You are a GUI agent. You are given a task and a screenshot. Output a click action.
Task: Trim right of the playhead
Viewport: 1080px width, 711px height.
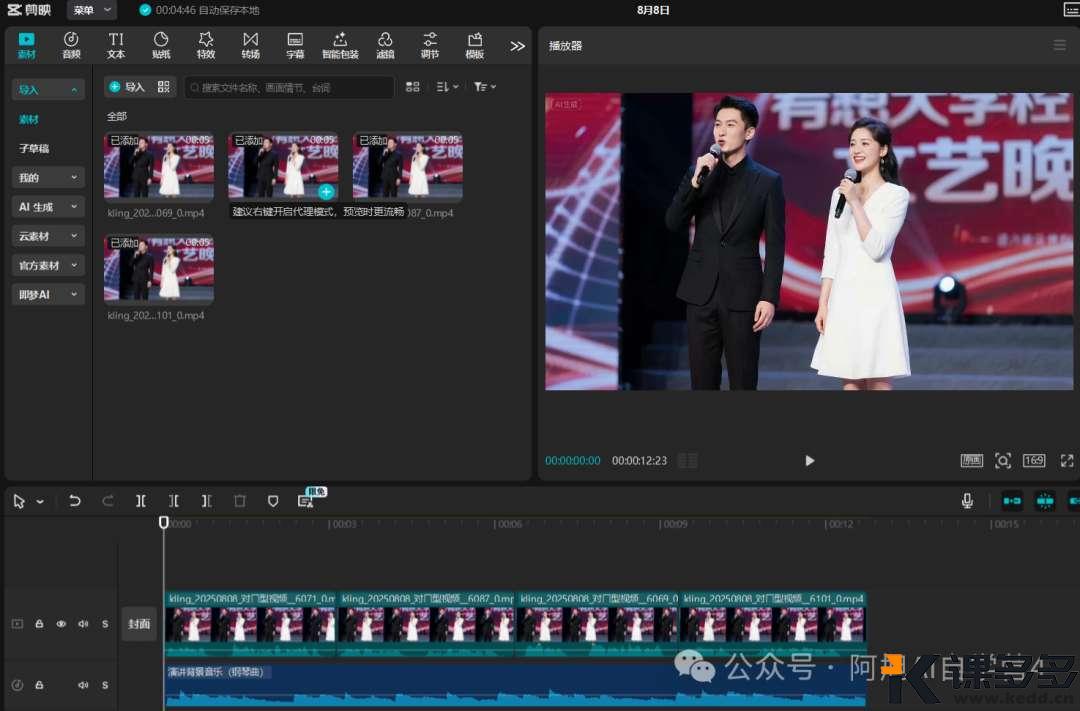207,501
